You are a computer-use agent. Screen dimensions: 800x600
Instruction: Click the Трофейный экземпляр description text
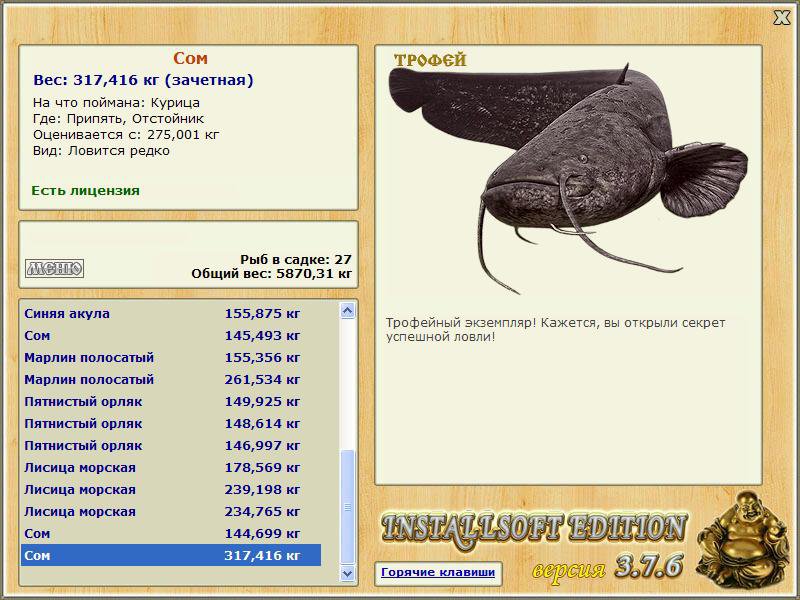(555, 330)
